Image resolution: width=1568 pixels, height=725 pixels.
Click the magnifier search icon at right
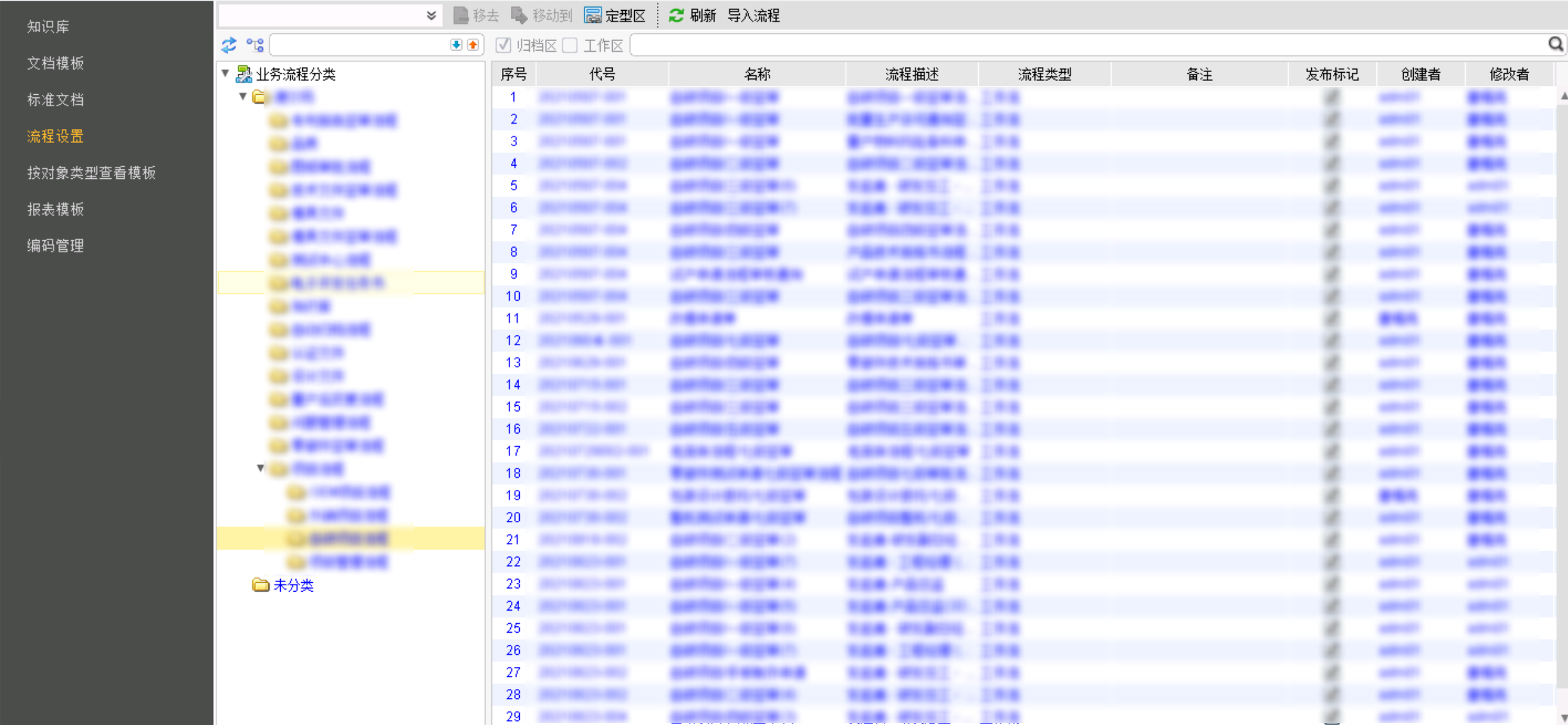[x=1555, y=44]
